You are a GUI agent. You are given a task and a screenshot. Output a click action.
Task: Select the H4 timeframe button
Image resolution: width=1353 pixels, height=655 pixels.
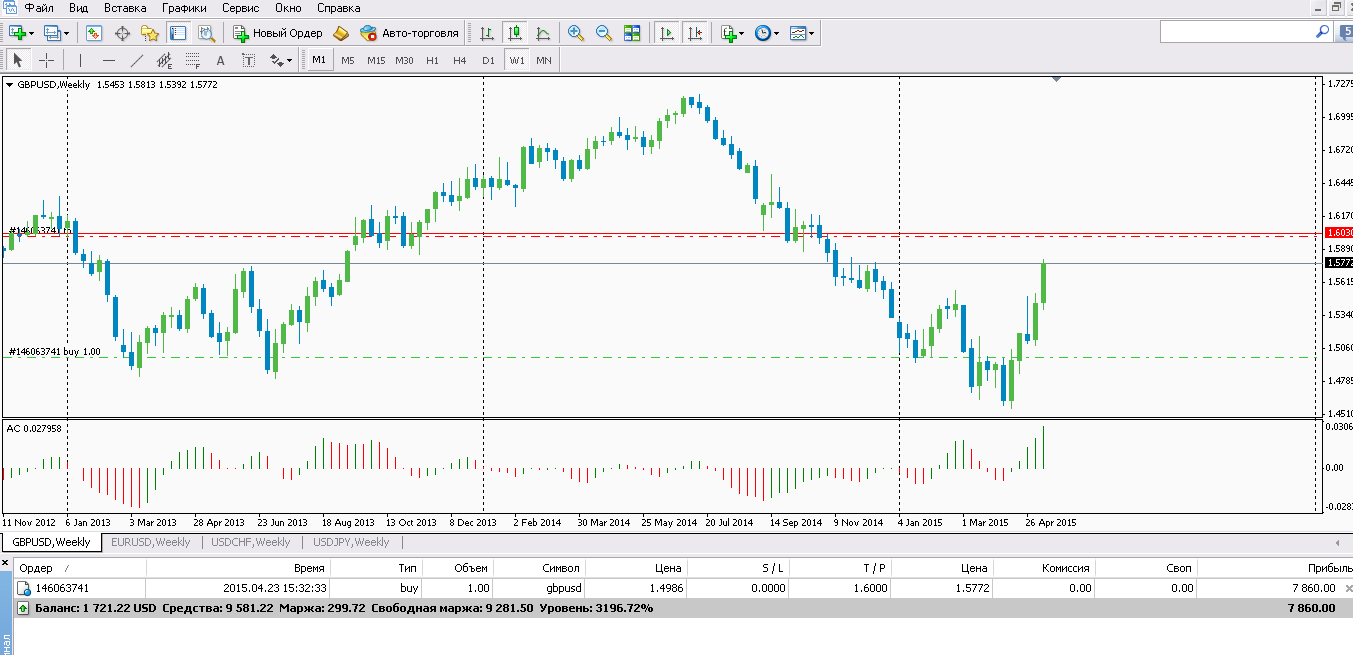460,60
